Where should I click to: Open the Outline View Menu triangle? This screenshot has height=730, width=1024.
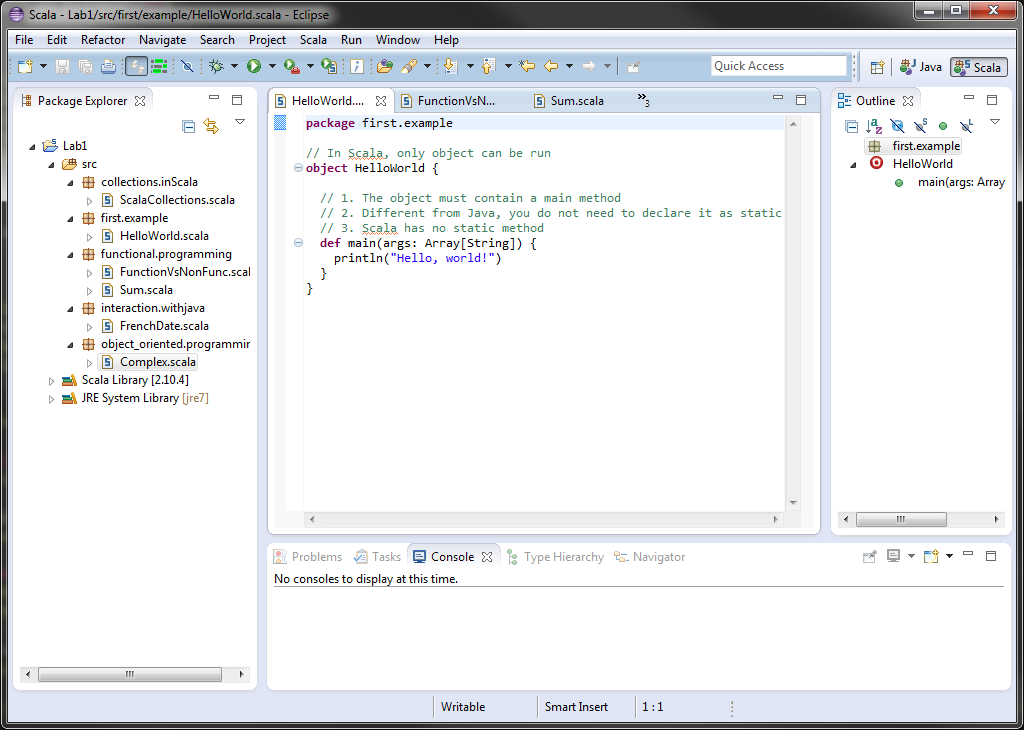(995, 122)
